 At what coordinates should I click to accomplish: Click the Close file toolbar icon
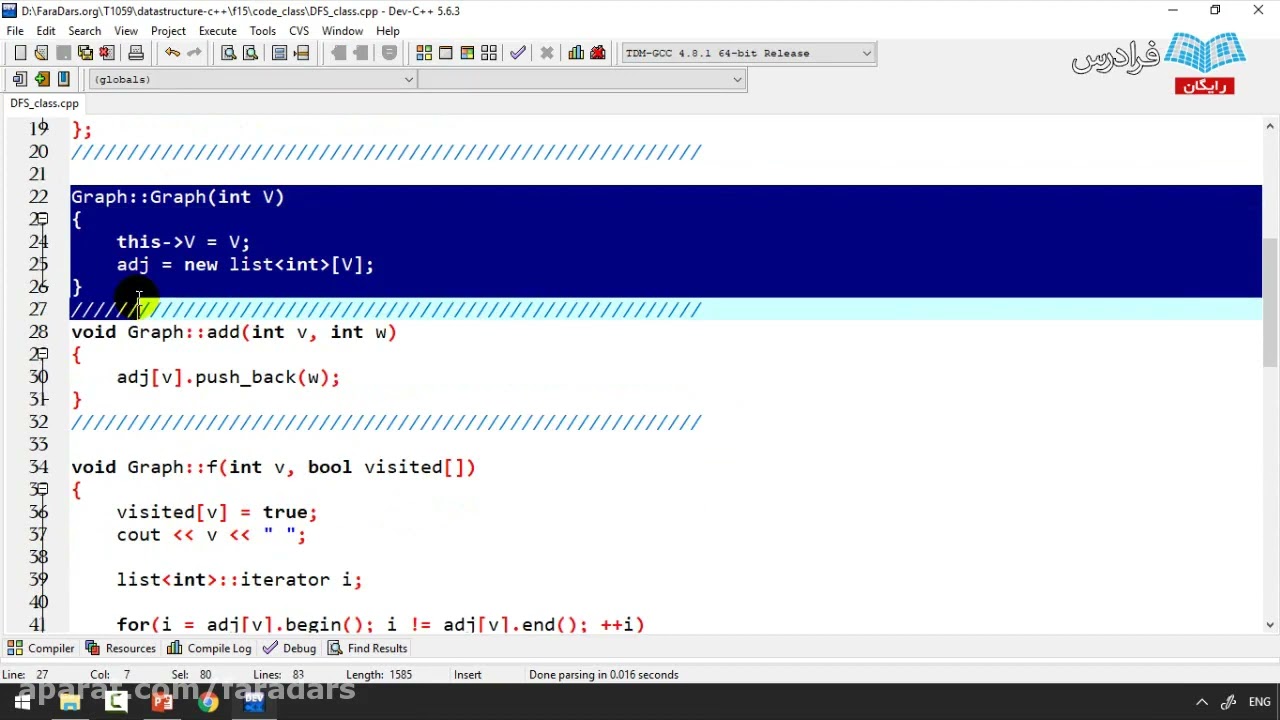(x=107, y=53)
